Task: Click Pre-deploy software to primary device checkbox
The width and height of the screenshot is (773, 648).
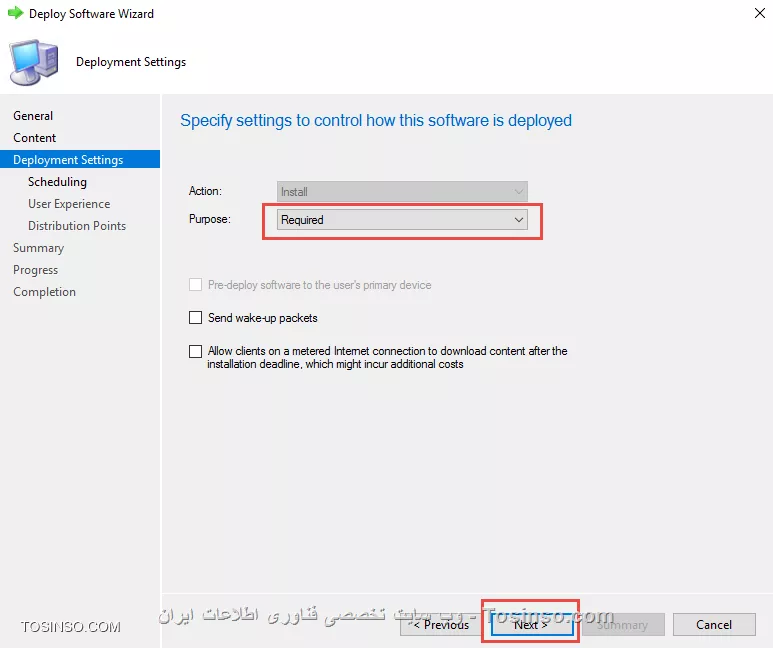Action: click(196, 285)
